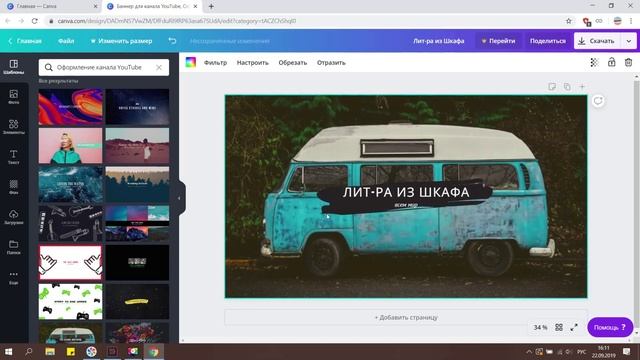Viewport: 640px width, 360px height.
Task: Open Chrome from the taskbar
Action: (x=153, y=351)
